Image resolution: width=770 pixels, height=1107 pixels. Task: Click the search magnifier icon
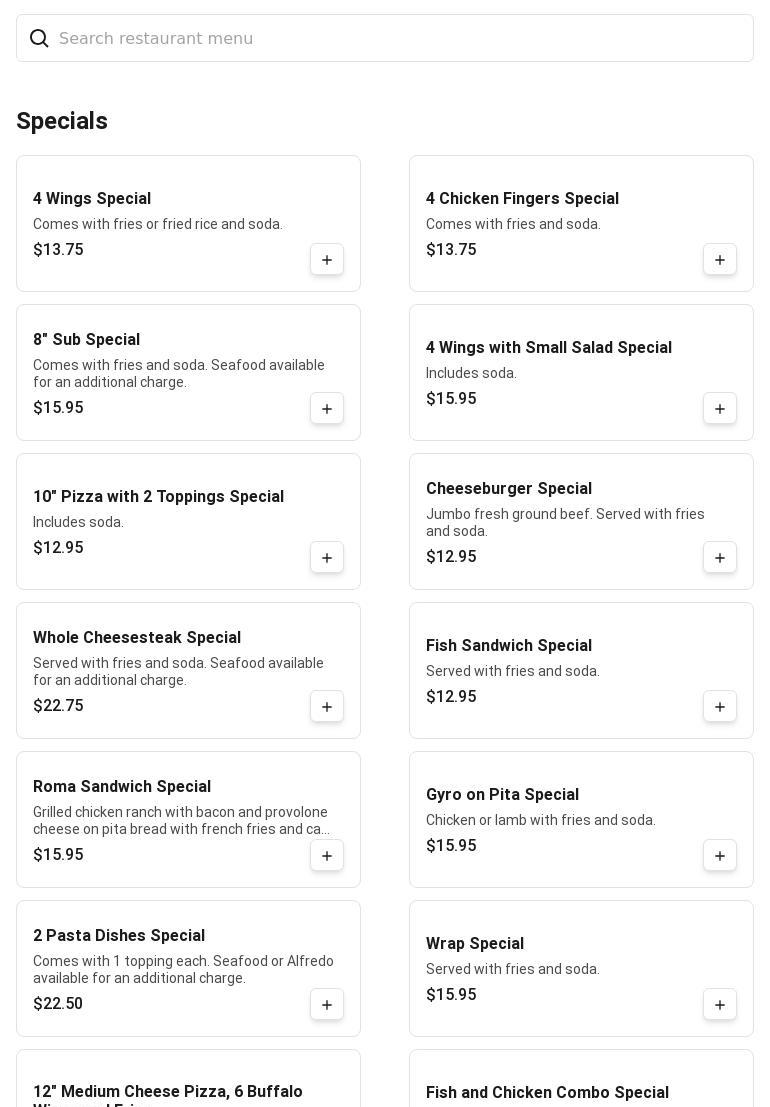tap(40, 39)
